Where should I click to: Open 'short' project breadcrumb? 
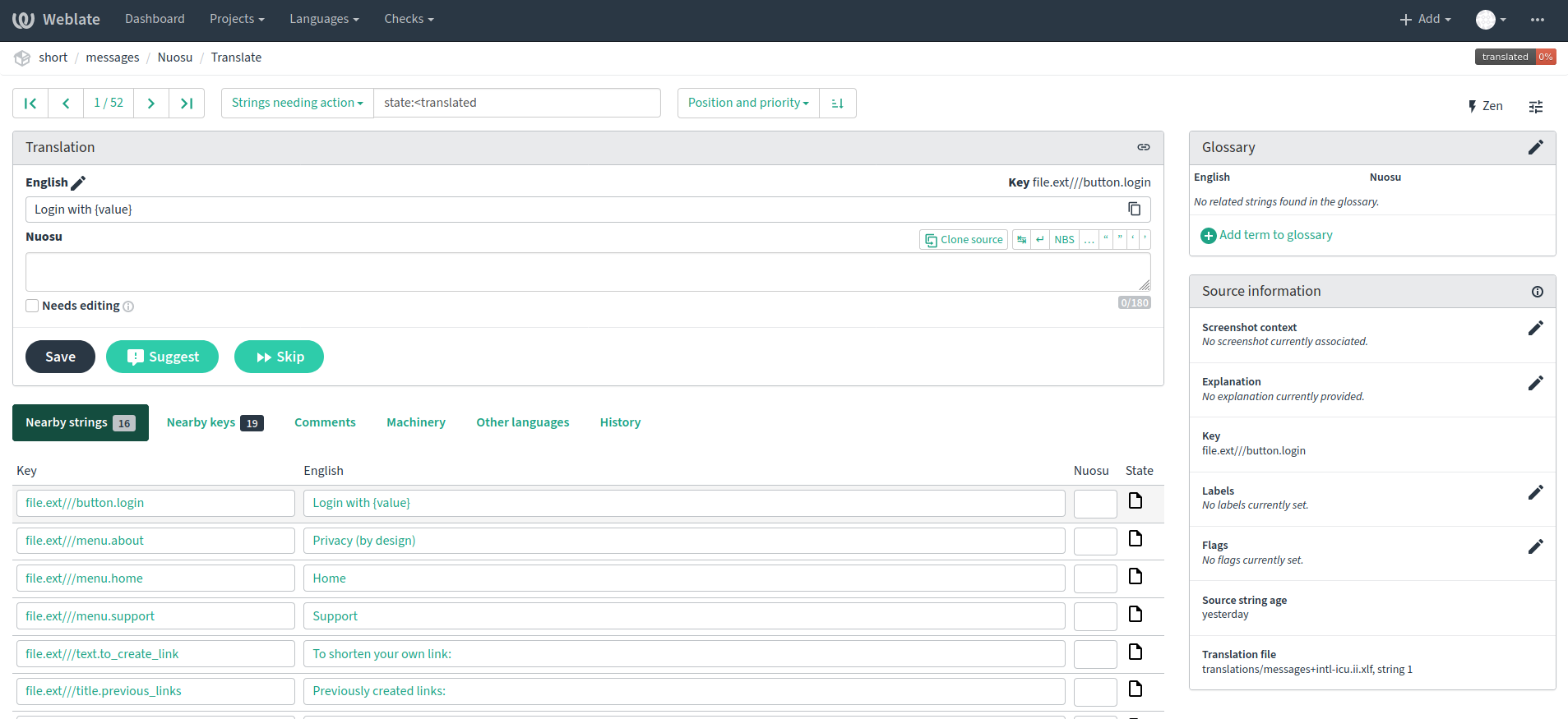pos(53,58)
